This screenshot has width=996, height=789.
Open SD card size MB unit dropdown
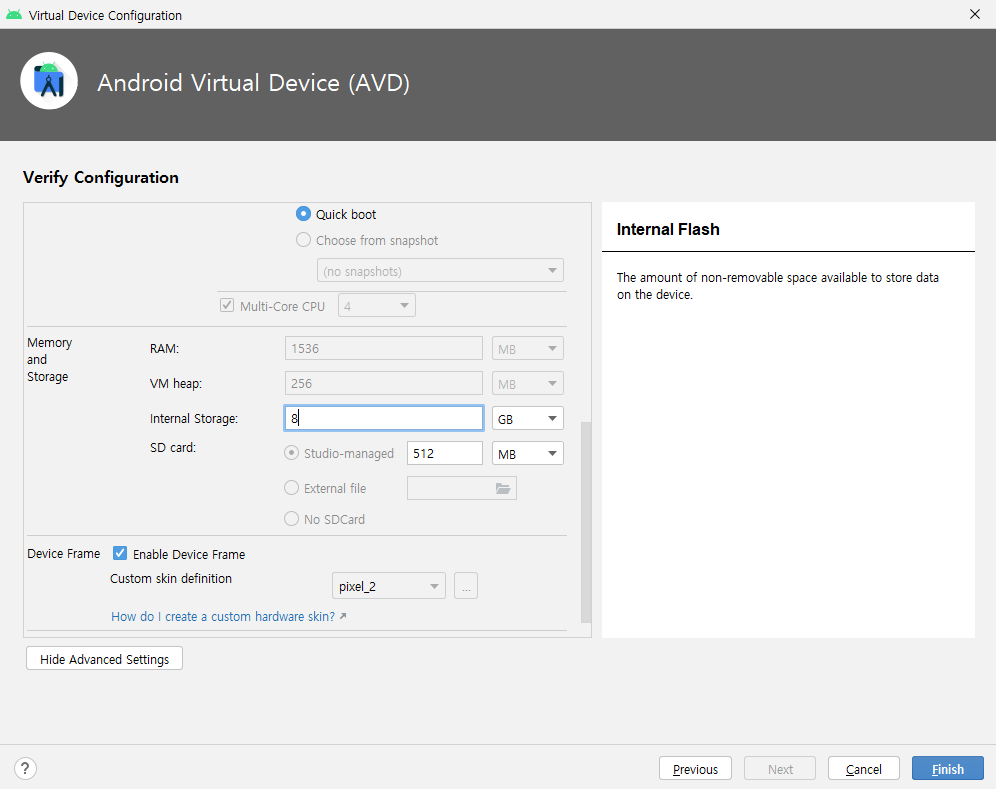pos(528,453)
